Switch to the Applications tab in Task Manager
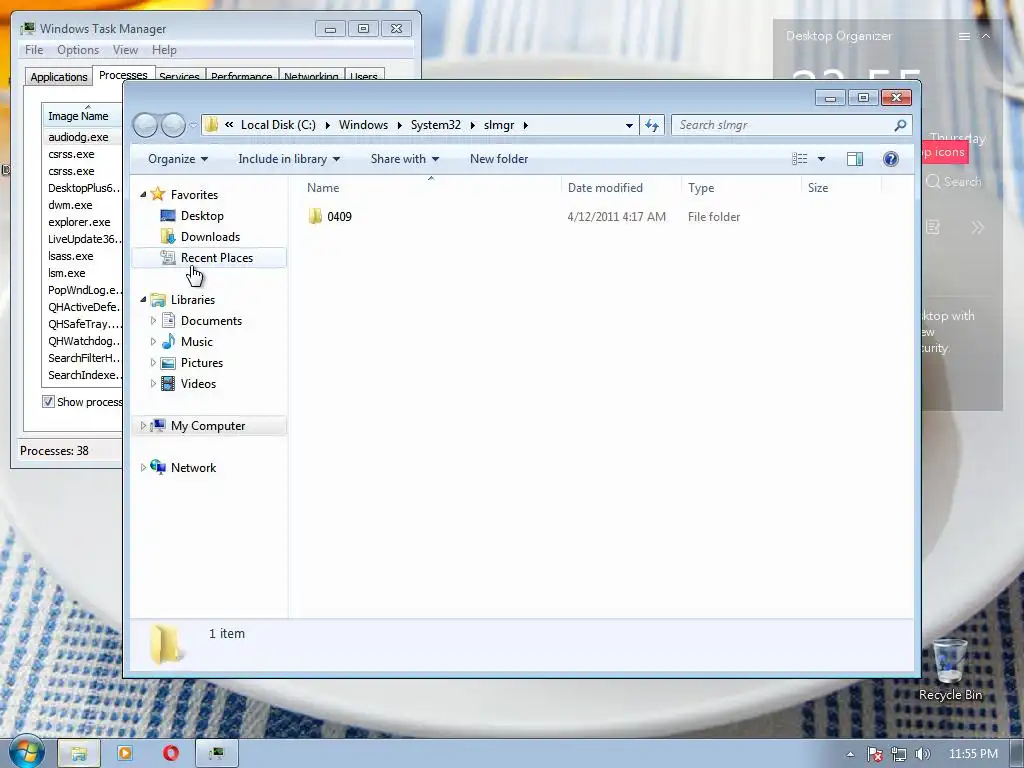1024x768 pixels. [x=59, y=76]
